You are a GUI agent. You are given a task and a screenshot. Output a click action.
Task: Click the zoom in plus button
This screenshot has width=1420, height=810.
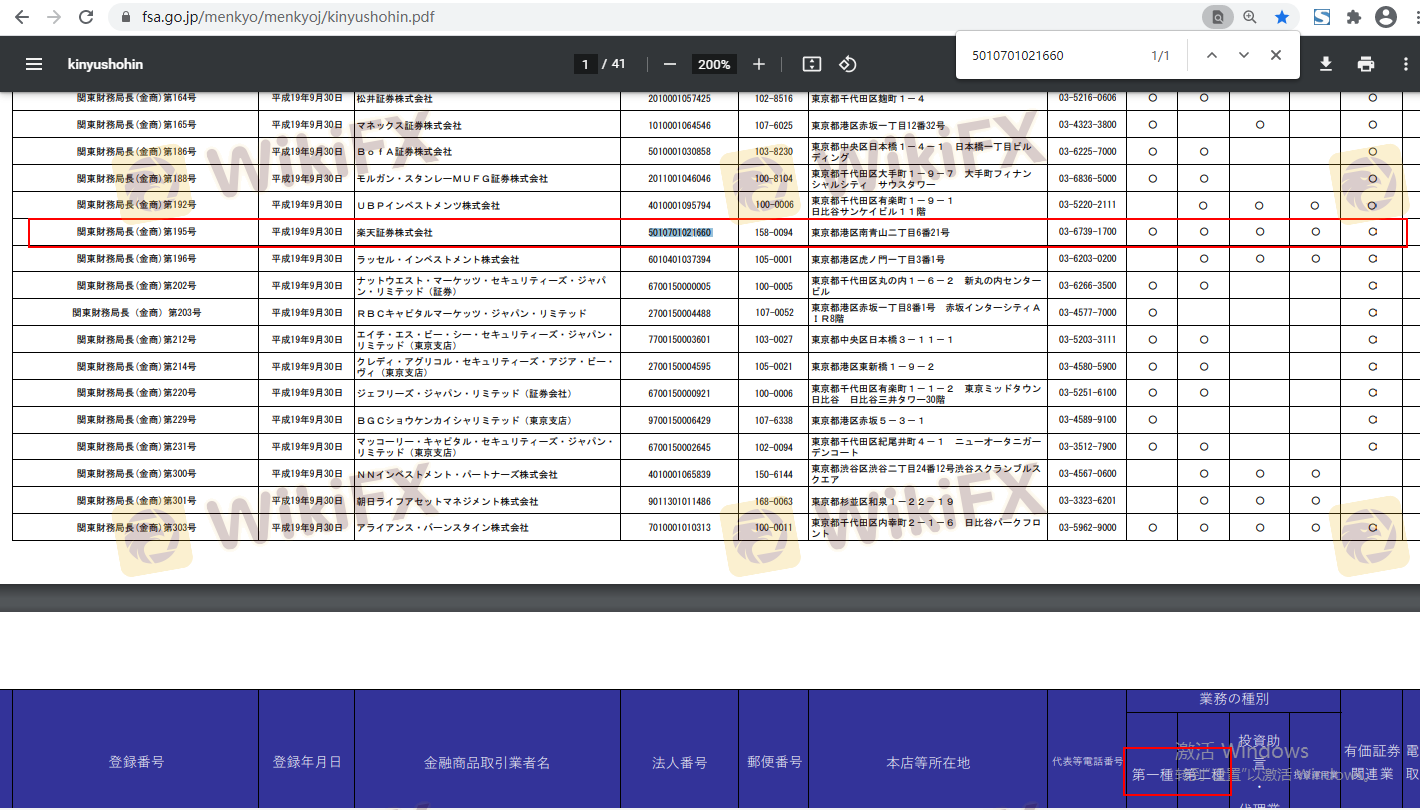pos(759,64)
